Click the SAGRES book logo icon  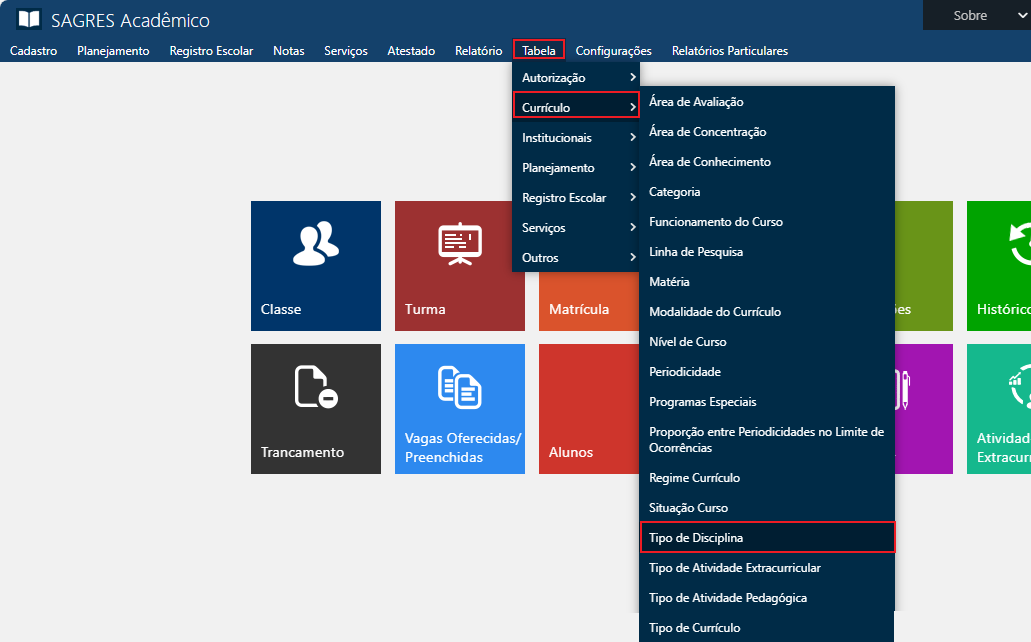(x=29, y=20)
